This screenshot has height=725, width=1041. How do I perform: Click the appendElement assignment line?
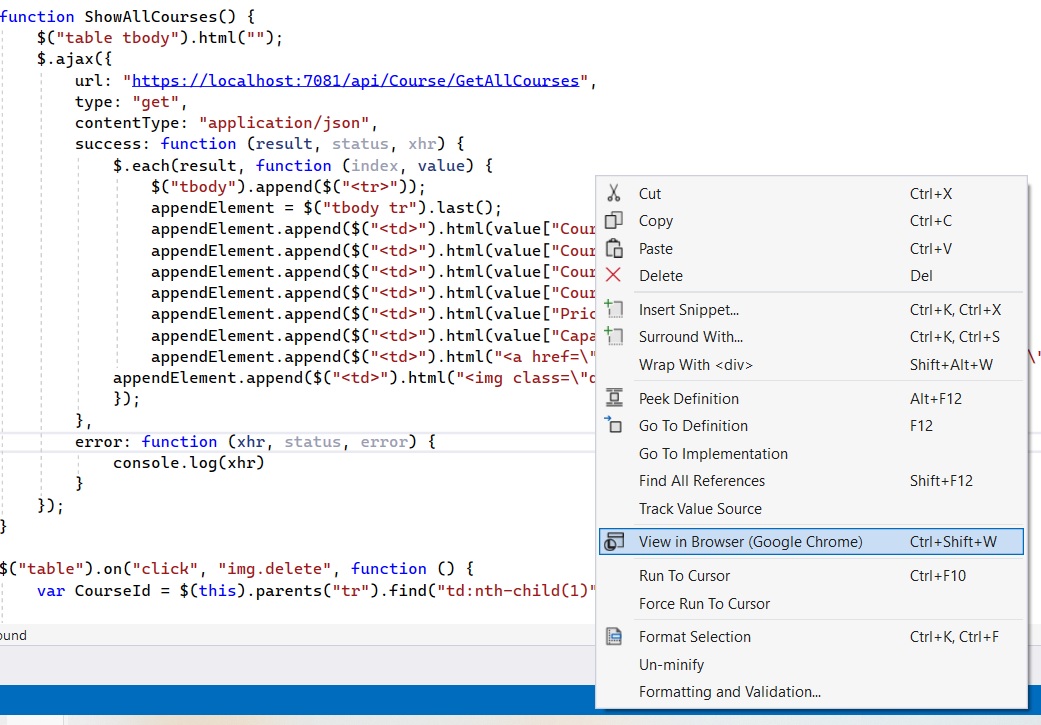(x=326, y=208)
